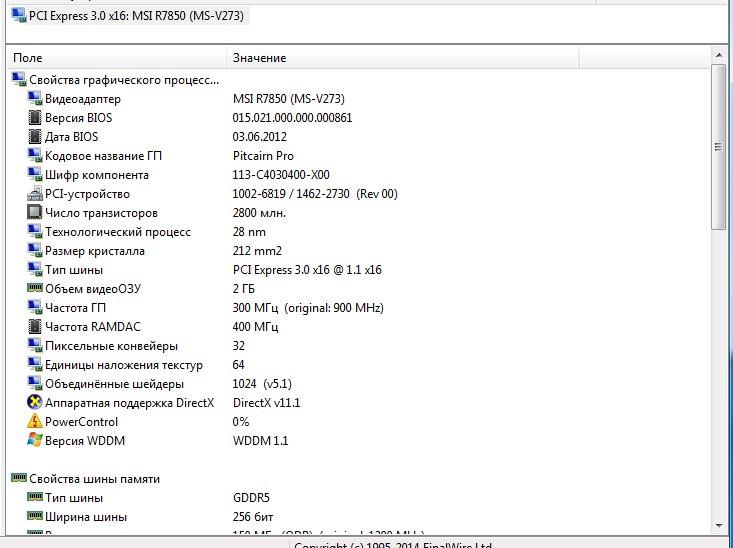The image size is (733, 548).
Task: Click the processor icon next to 'Число транзисторов'
Action: pyautogui.click(x=35, y=213)
